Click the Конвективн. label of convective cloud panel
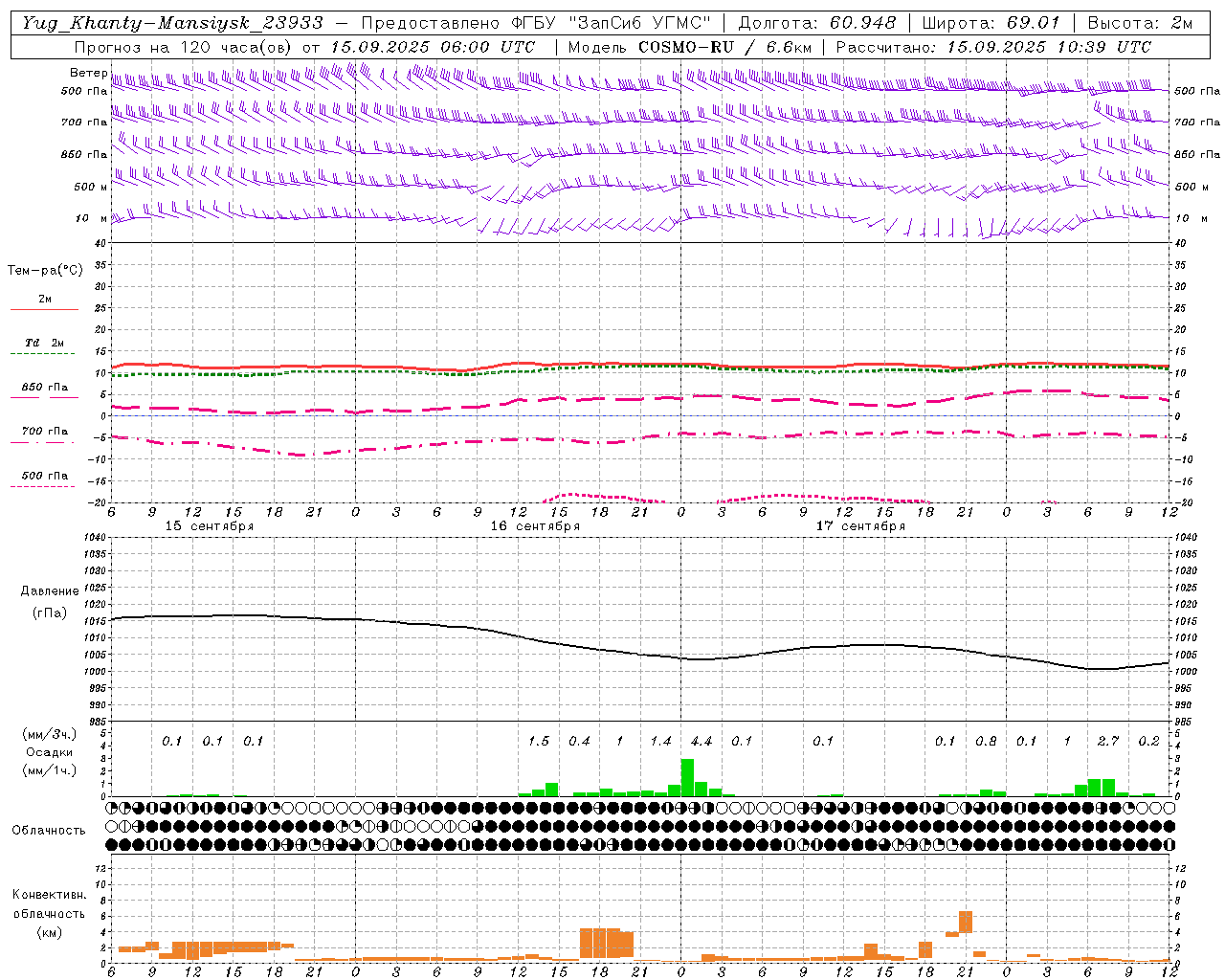 pyautogui.click(x=49, y=895)
